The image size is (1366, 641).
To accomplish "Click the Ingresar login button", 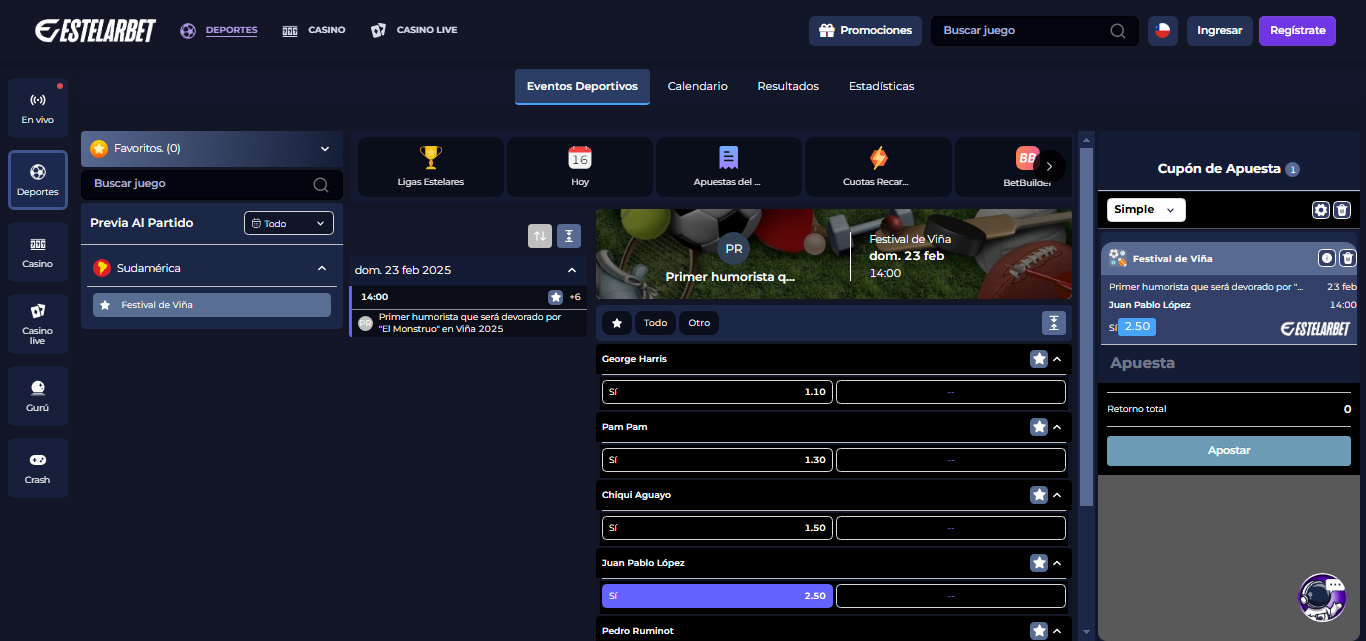I will click(1220, 31).
